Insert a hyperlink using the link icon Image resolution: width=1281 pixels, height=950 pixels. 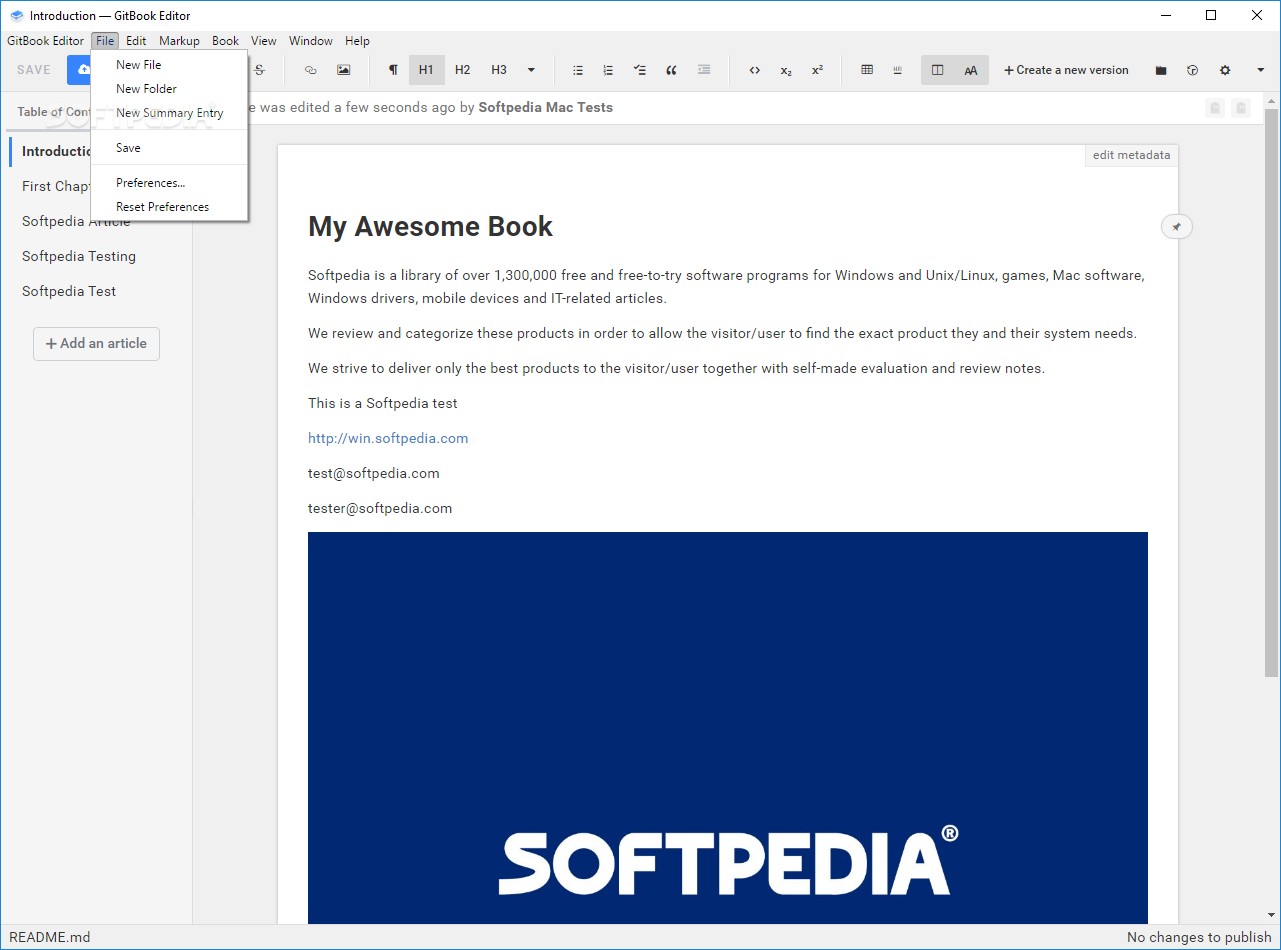(x=310, y=70)
